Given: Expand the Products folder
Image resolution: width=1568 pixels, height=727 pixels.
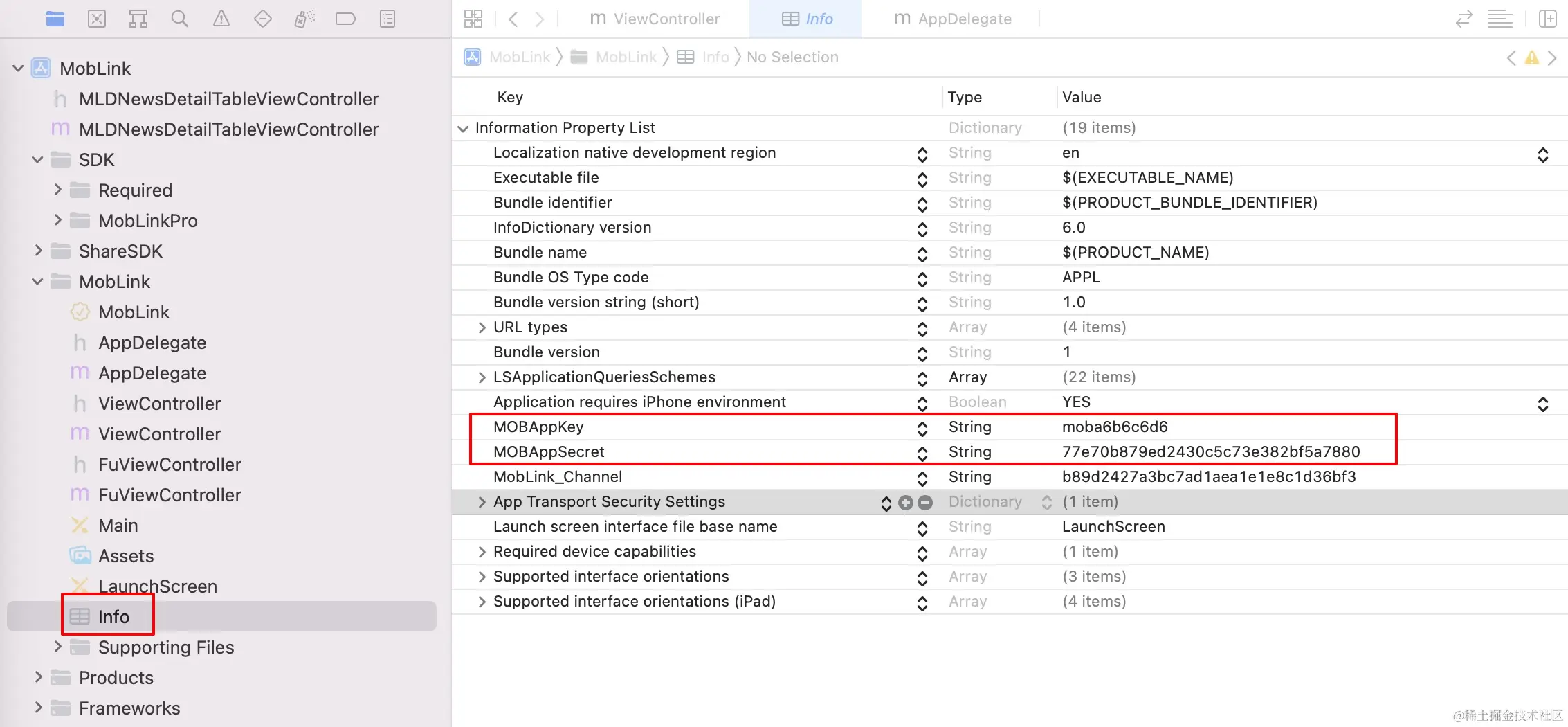Looking at the screenshot, I should 38,677.
